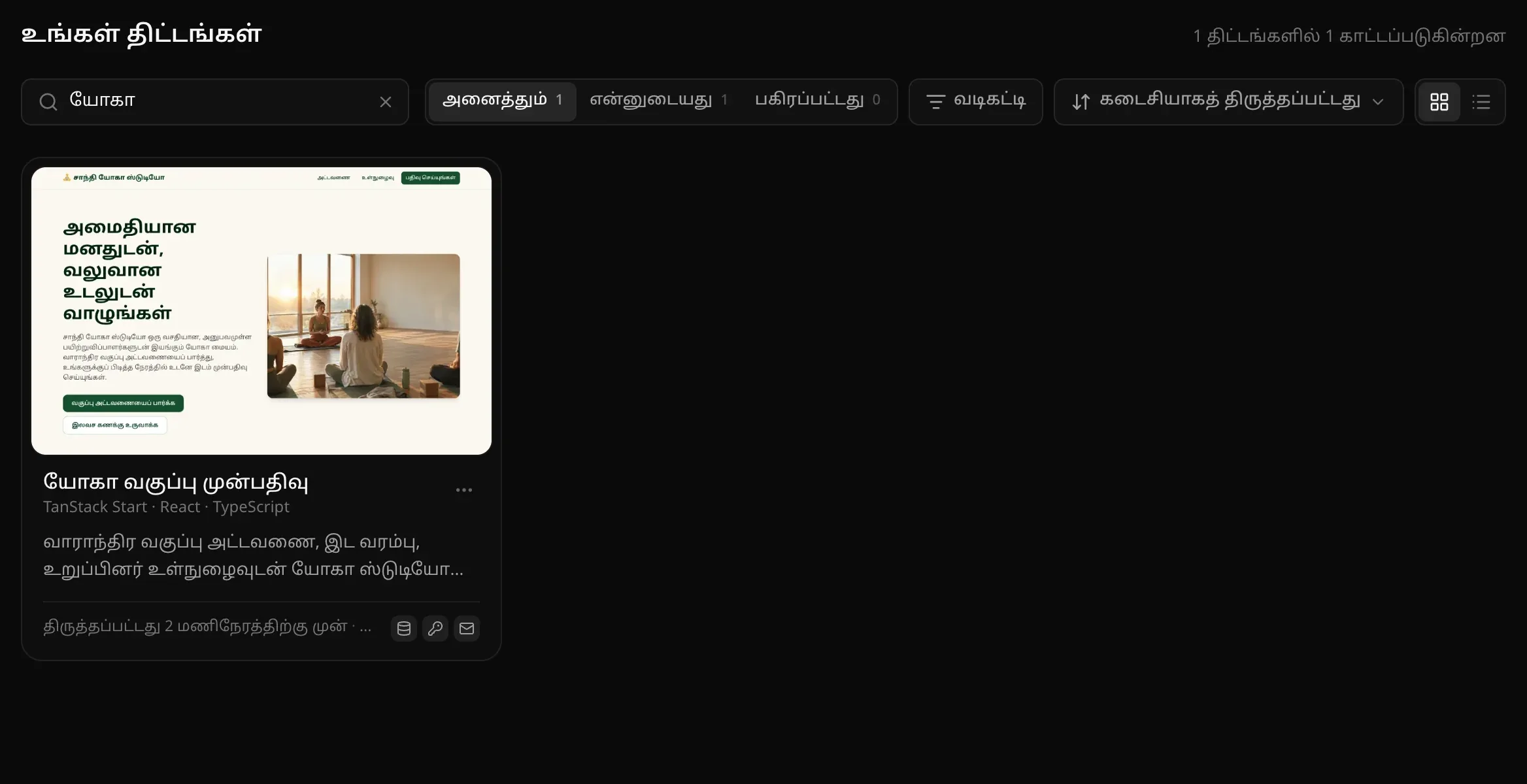The height and width of the screenshot is (784, 1527).
Task: Select the அனைத்தும் tab
Action: point(502,101)
